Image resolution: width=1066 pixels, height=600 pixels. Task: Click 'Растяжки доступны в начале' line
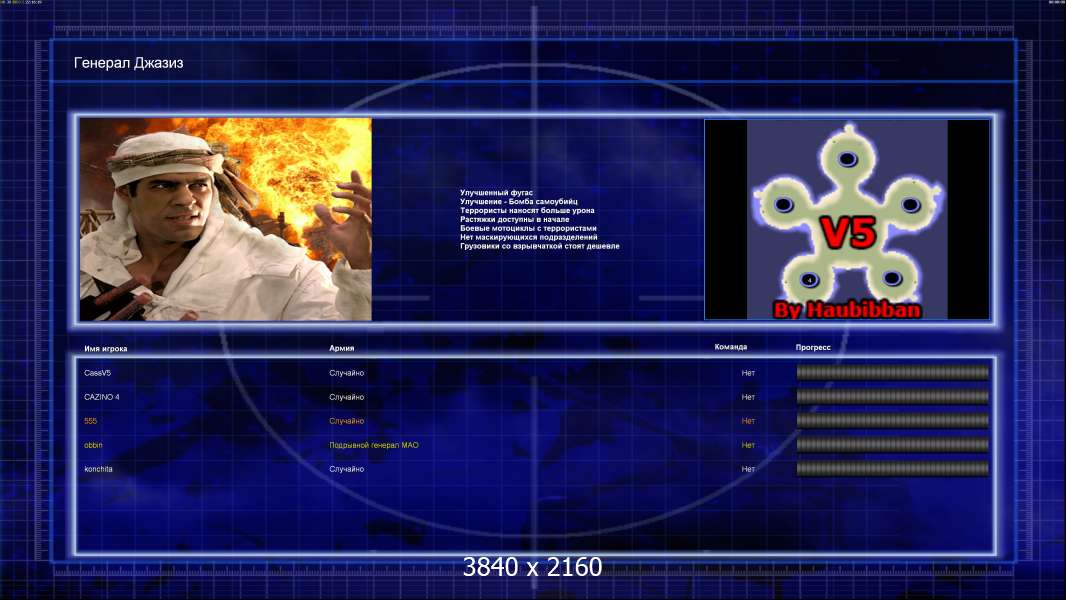[515, 219]
